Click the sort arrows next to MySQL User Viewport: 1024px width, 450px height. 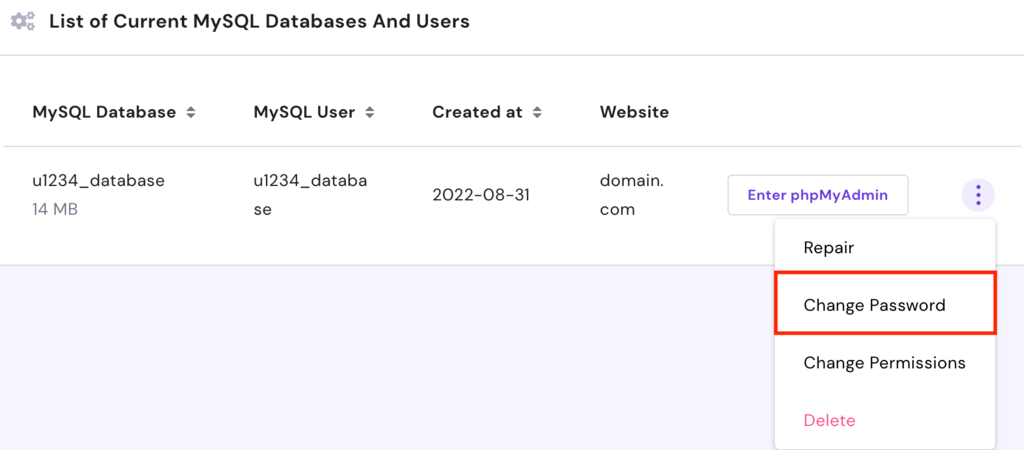click(x=369, y=113)
